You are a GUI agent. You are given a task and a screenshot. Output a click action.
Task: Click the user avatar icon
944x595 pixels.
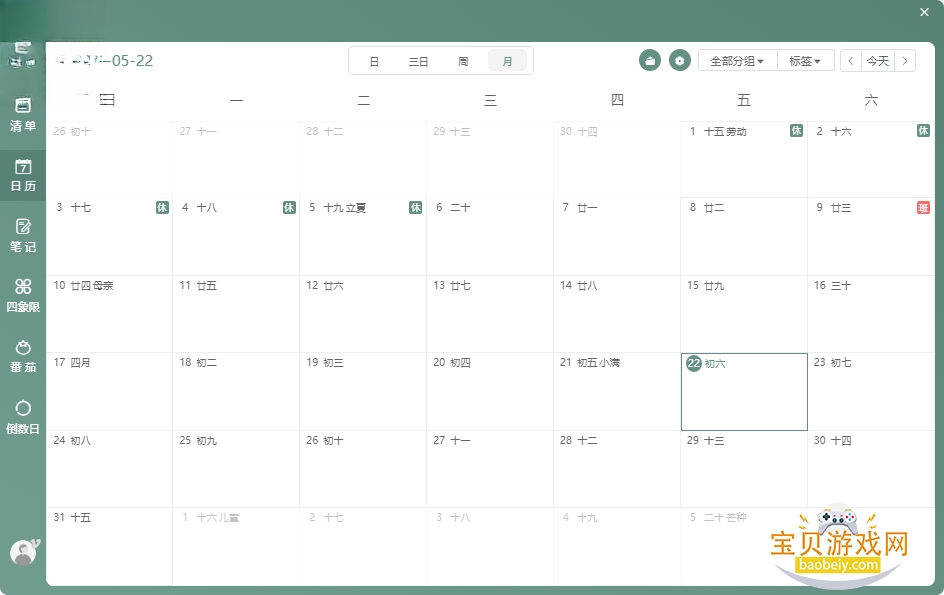(24, 552)
